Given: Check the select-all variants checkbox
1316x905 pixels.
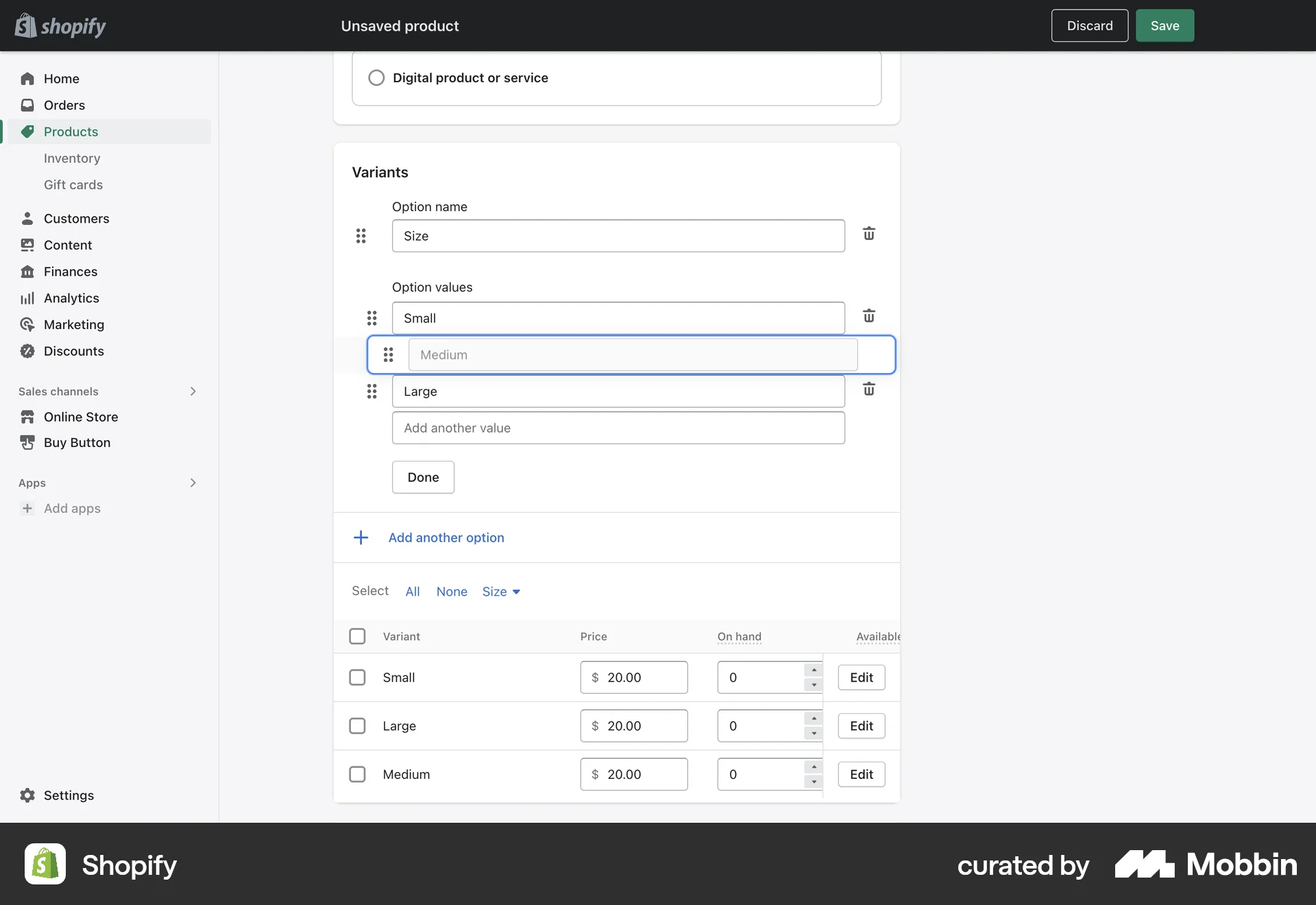Looking at the screenshot, I should (357, 636).
